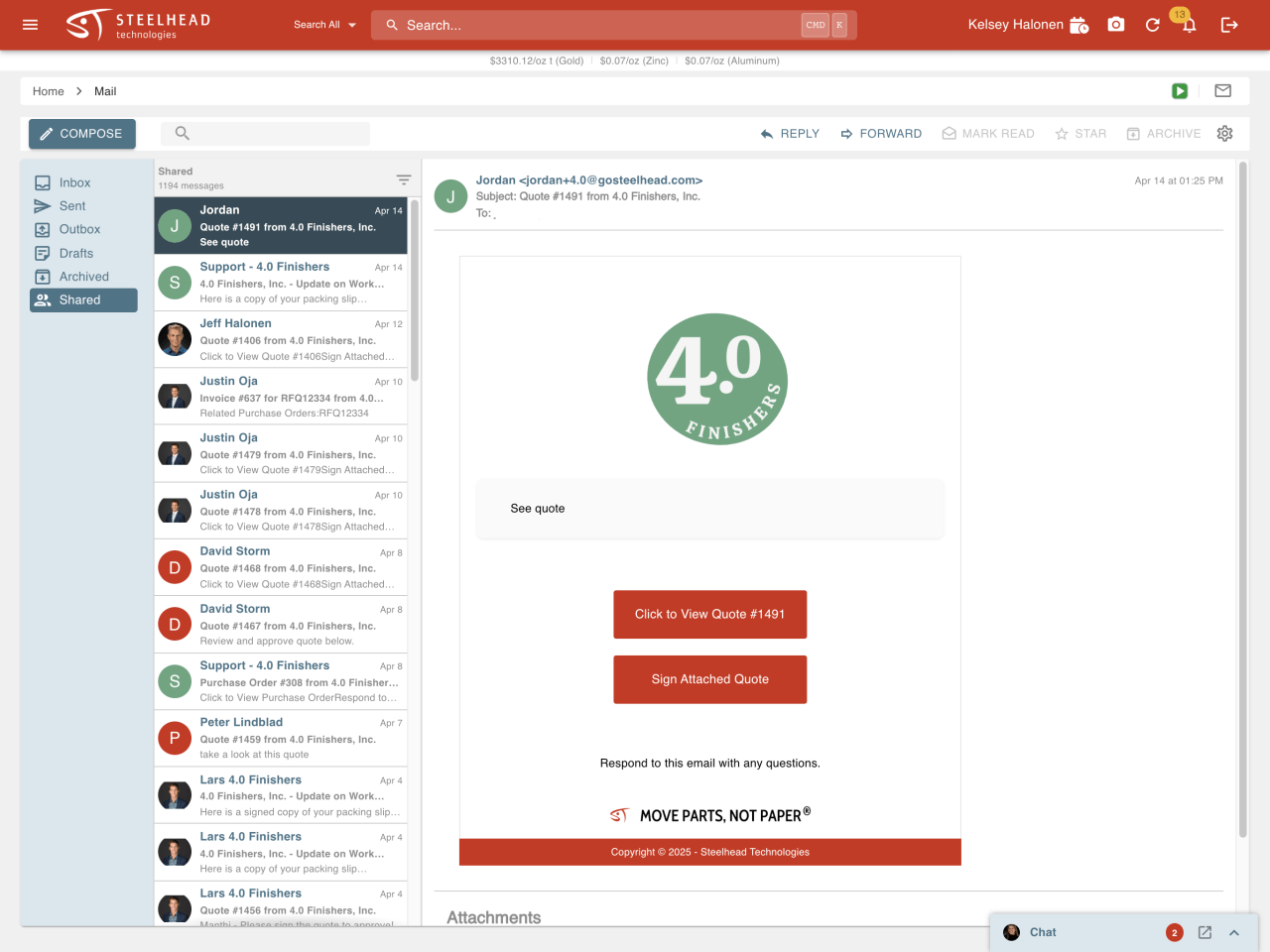Screen dimensions: 1270x952
Task: Open mail settings gear icon
Action: point(1224,134)
